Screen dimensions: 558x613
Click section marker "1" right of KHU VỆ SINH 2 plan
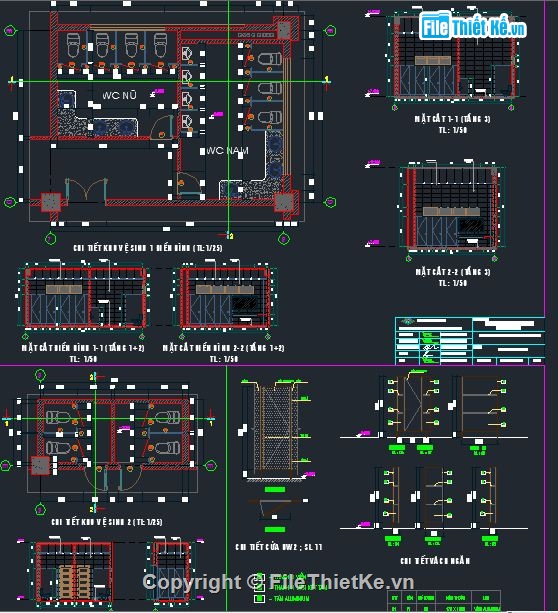(211, 423)
